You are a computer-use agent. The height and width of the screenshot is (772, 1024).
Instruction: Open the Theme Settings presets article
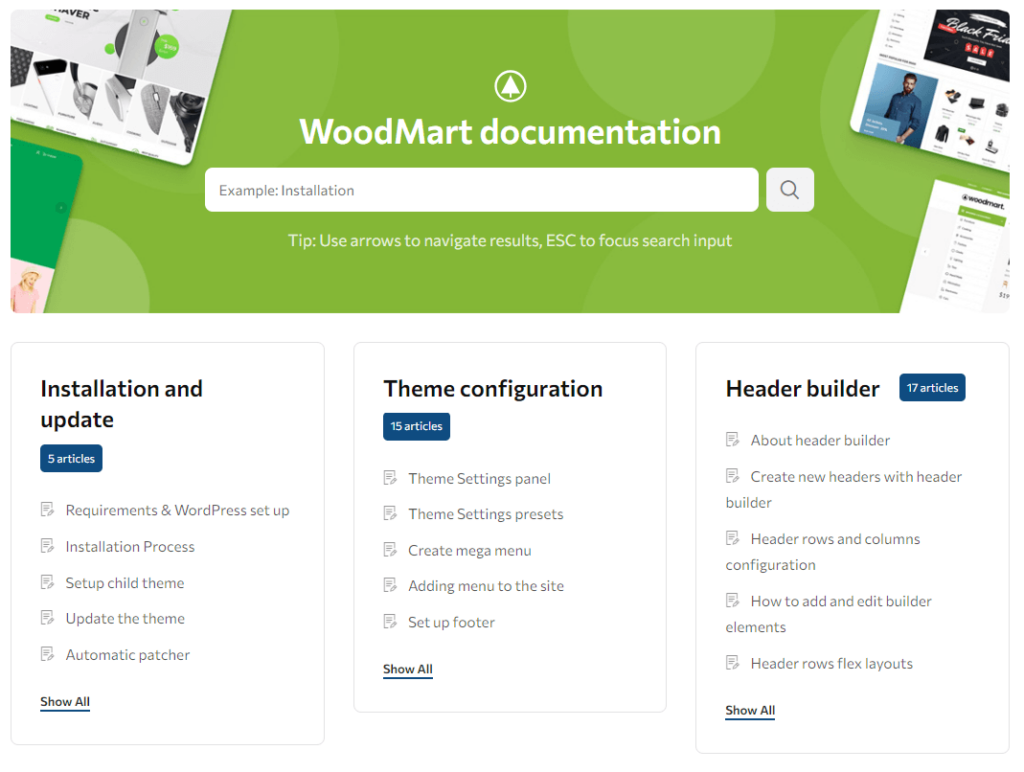tap(486, 514)
